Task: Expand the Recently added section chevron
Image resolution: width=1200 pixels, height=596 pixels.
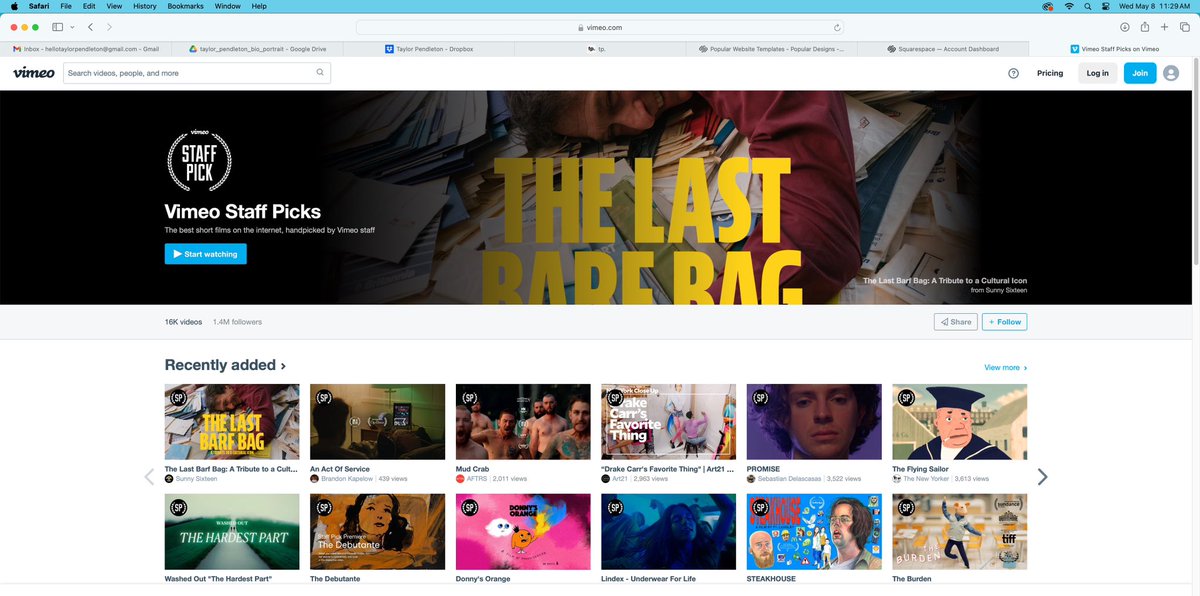Action: 283,366
